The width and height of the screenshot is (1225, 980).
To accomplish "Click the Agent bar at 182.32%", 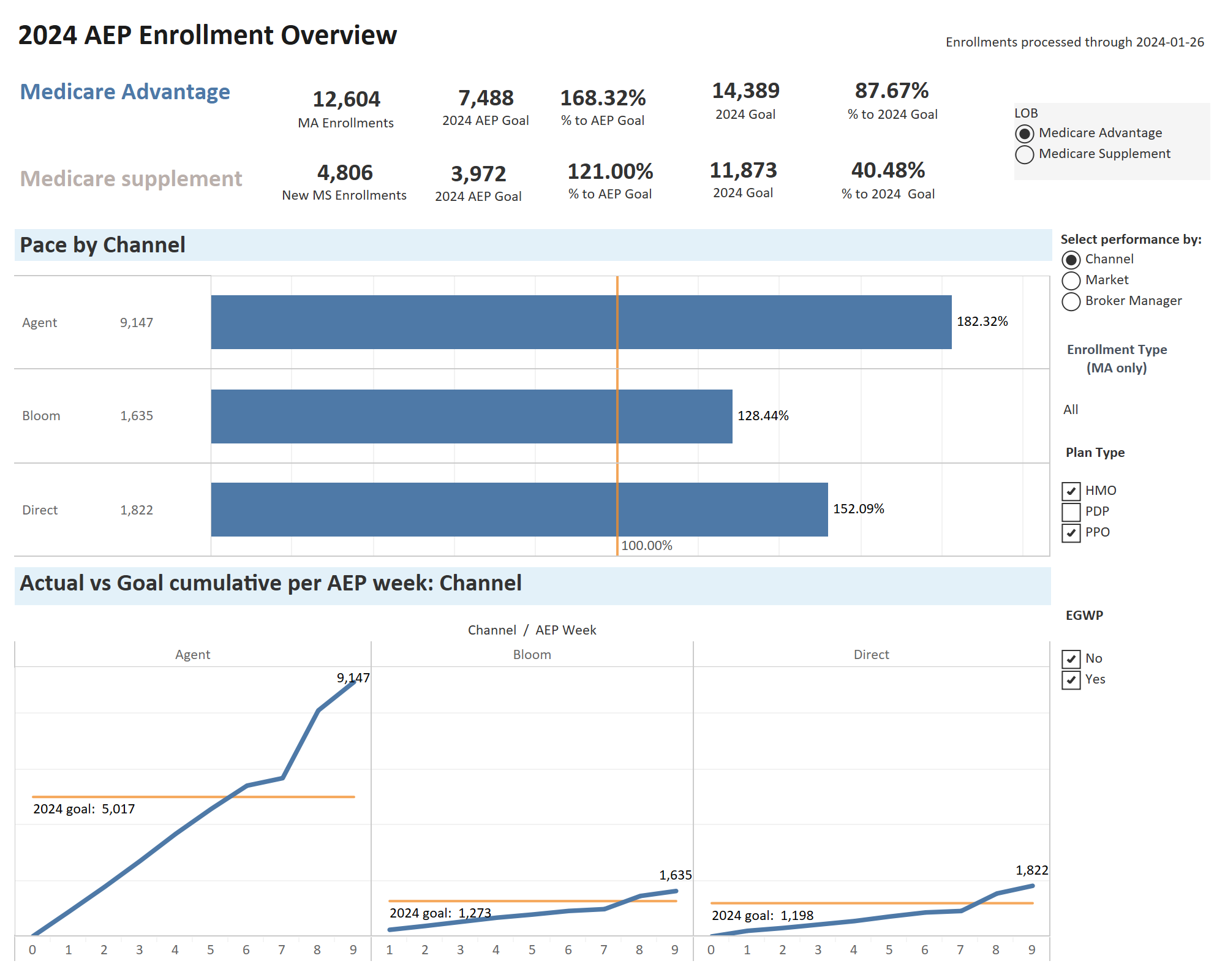I will (581, 322).
